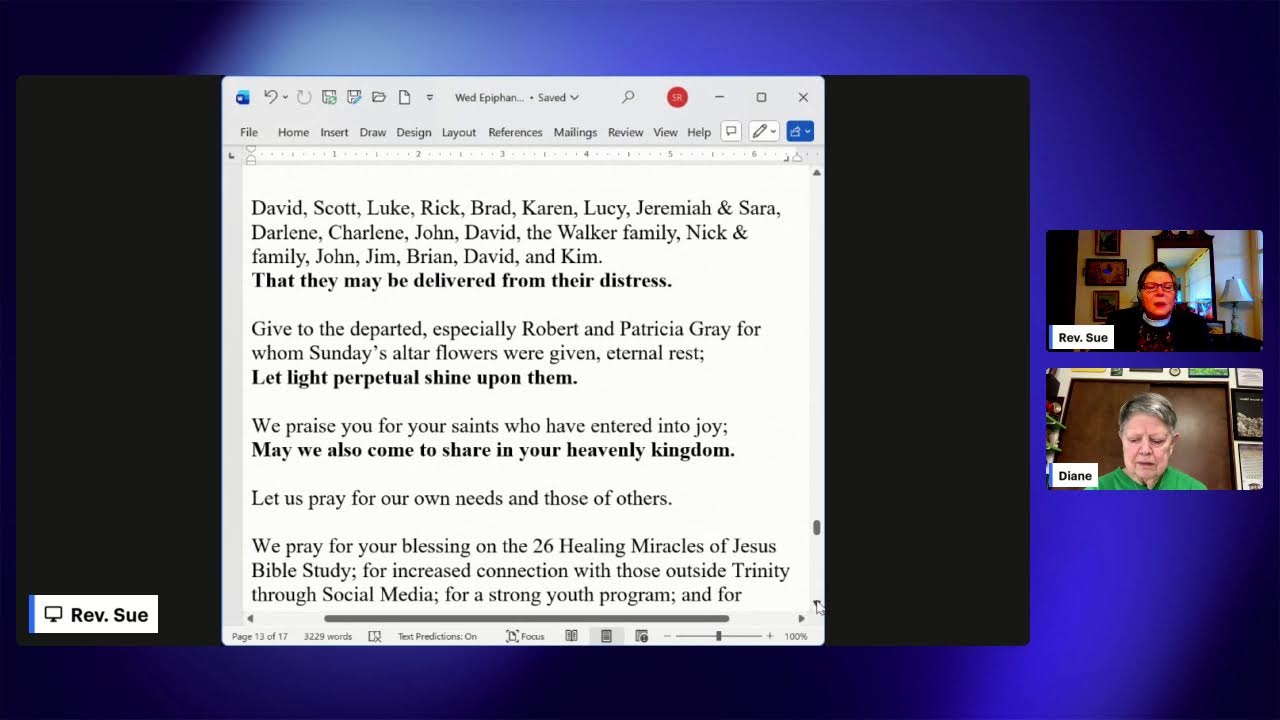
Task: Open the Editing mode pencil dropdown
Action: click(x=764, y=131)
